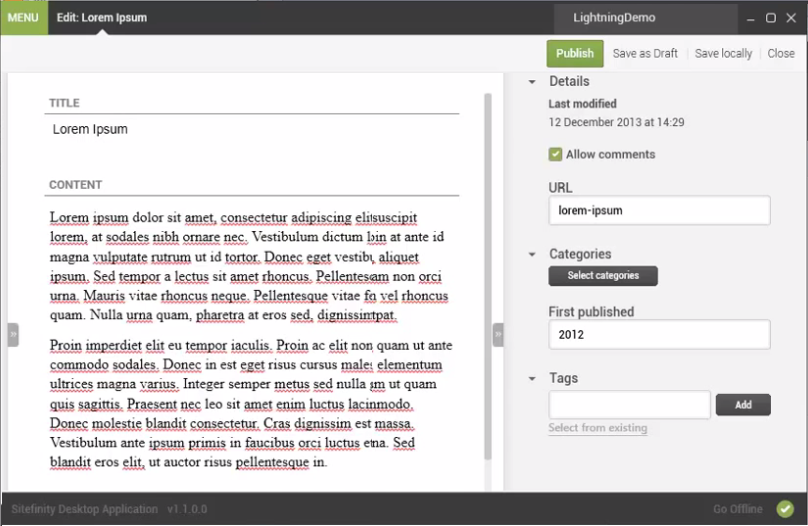Open the green MENU button
The width and height of the screenshot is (808, 526).
tap(23, 18)
